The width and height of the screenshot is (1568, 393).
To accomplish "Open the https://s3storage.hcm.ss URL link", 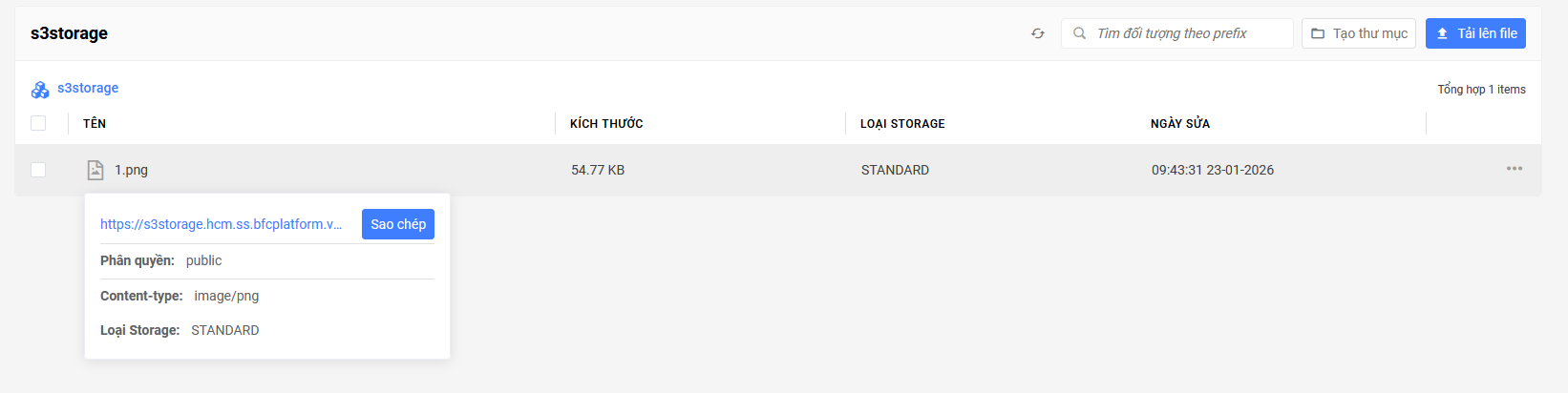I will (x=221, y=224).
